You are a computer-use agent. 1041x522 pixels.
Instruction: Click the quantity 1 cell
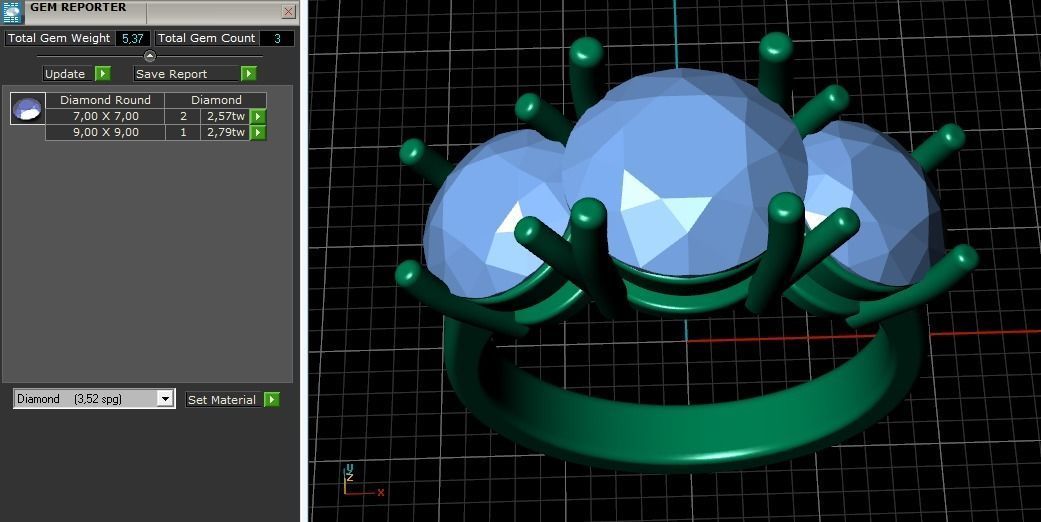(x=183, y=132)
